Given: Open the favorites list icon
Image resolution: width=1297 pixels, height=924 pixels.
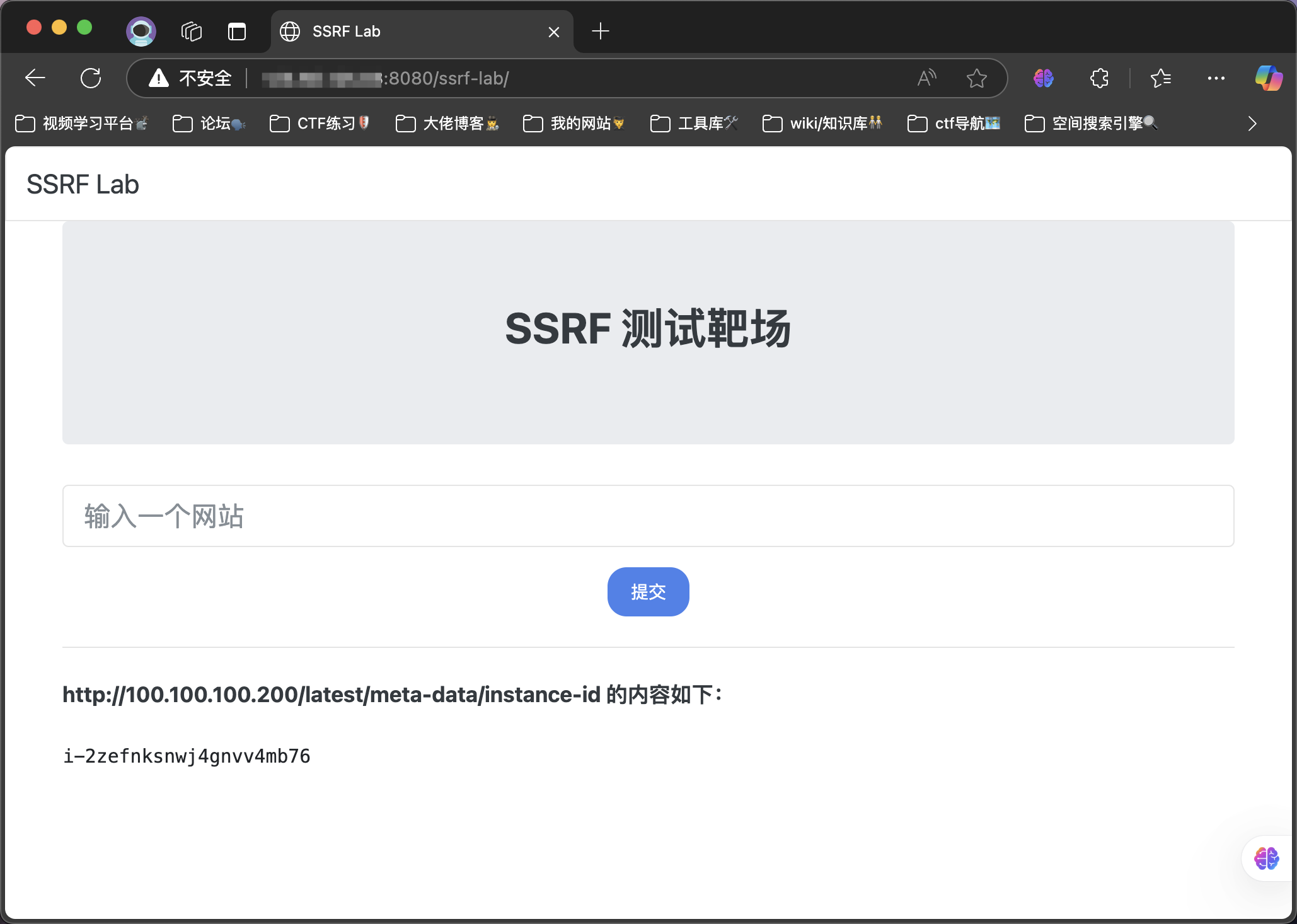Looking at the screenshot, I should tap(1160, 78).
